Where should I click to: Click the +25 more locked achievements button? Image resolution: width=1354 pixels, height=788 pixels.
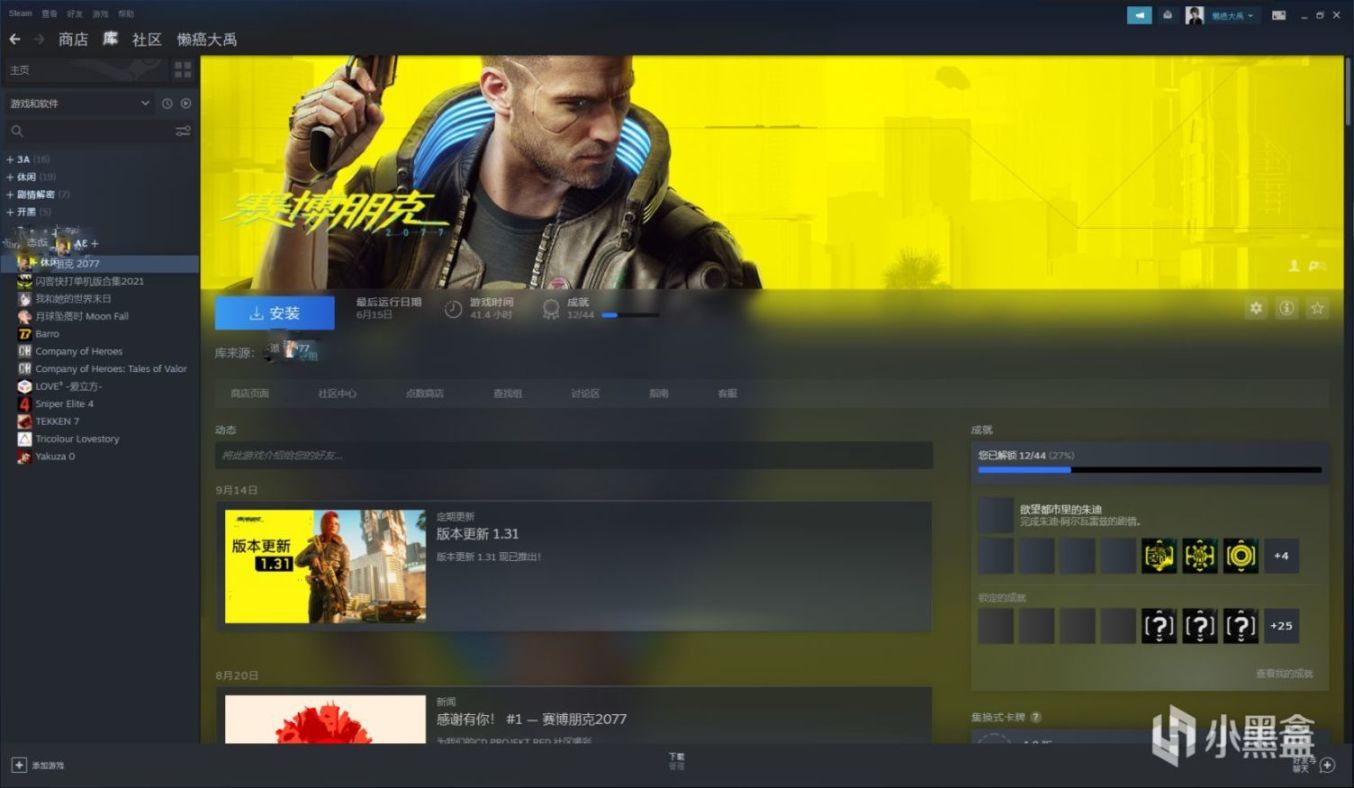(x=1282, y=626)
